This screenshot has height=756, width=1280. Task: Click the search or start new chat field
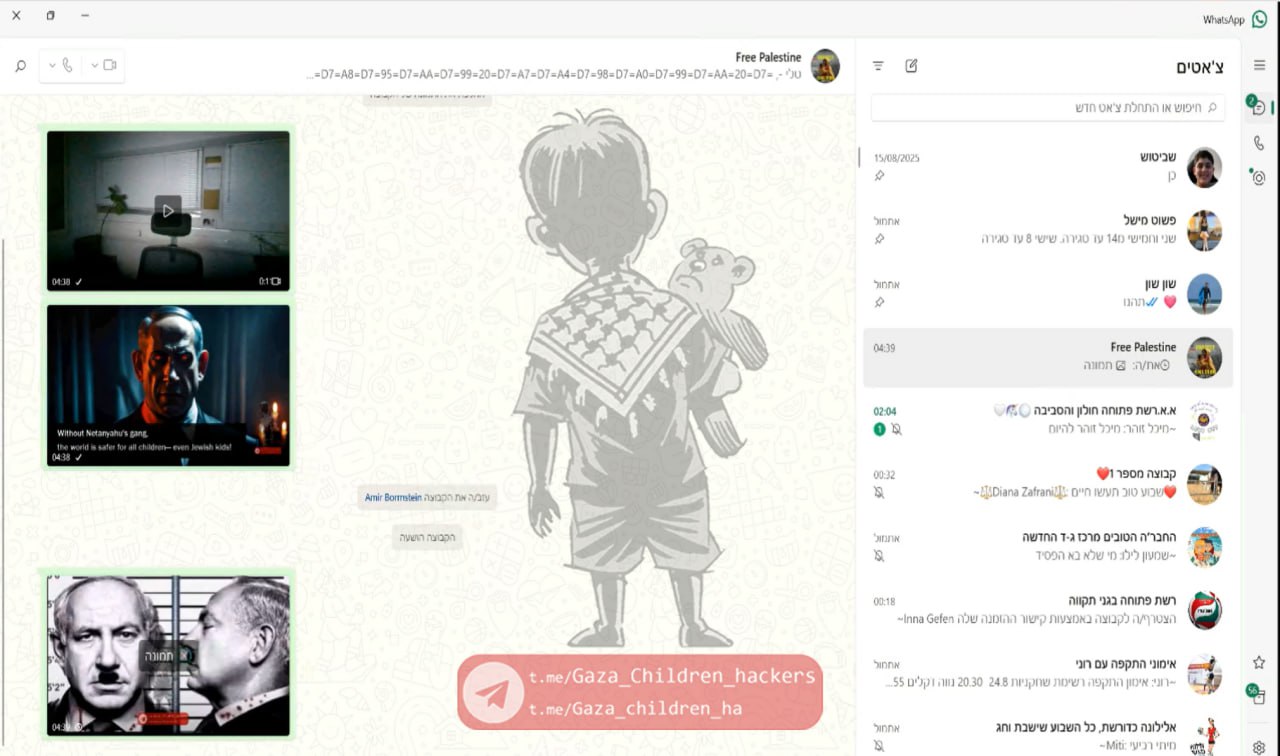click(x=1047, y=108)
